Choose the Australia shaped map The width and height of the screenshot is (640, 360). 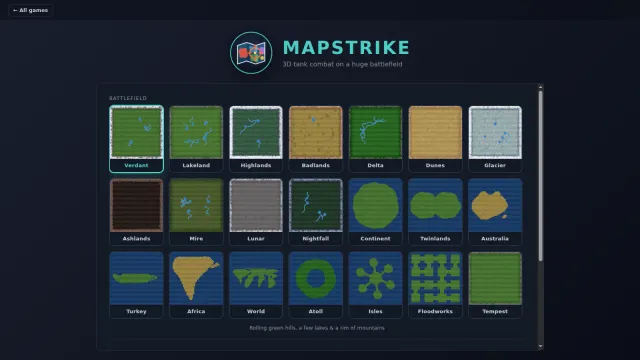495,212
